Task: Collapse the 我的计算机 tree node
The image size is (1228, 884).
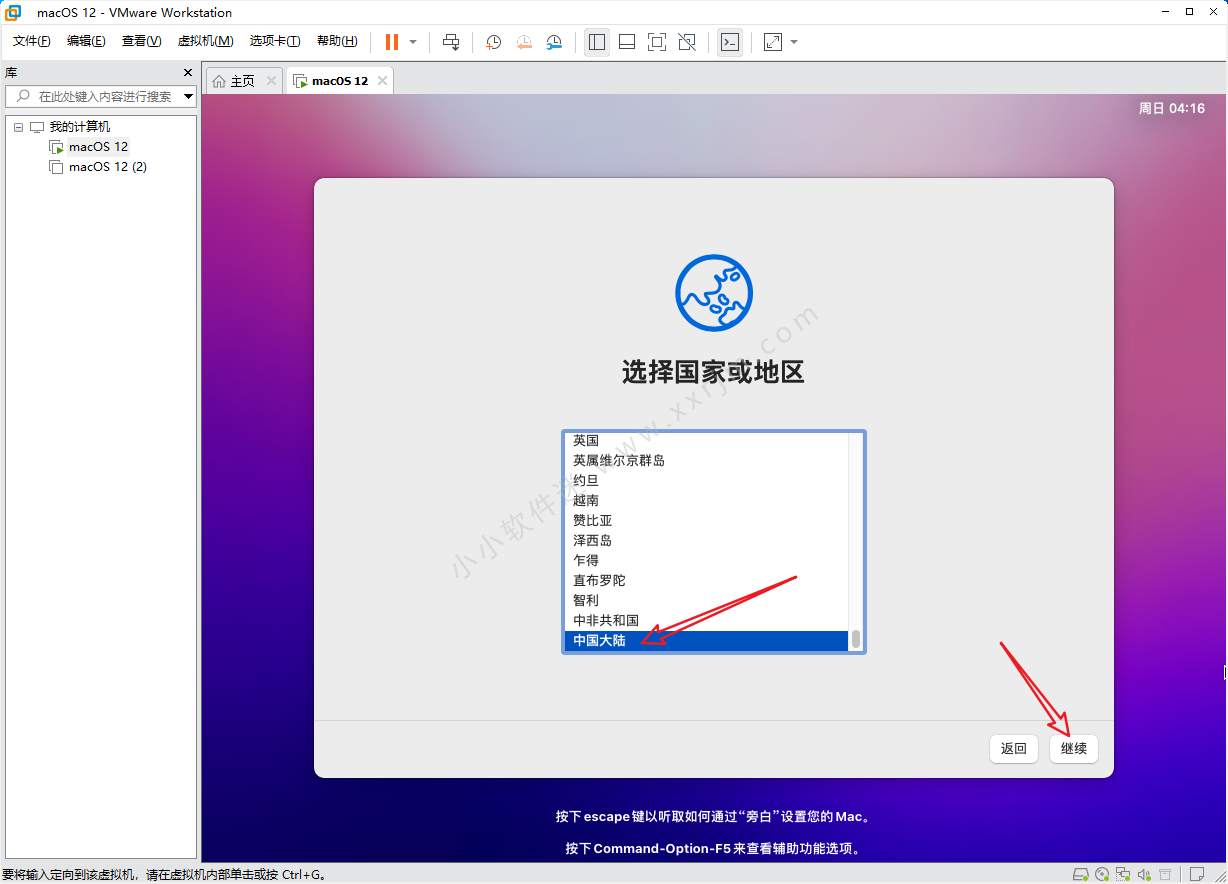Action: [18, 127]
